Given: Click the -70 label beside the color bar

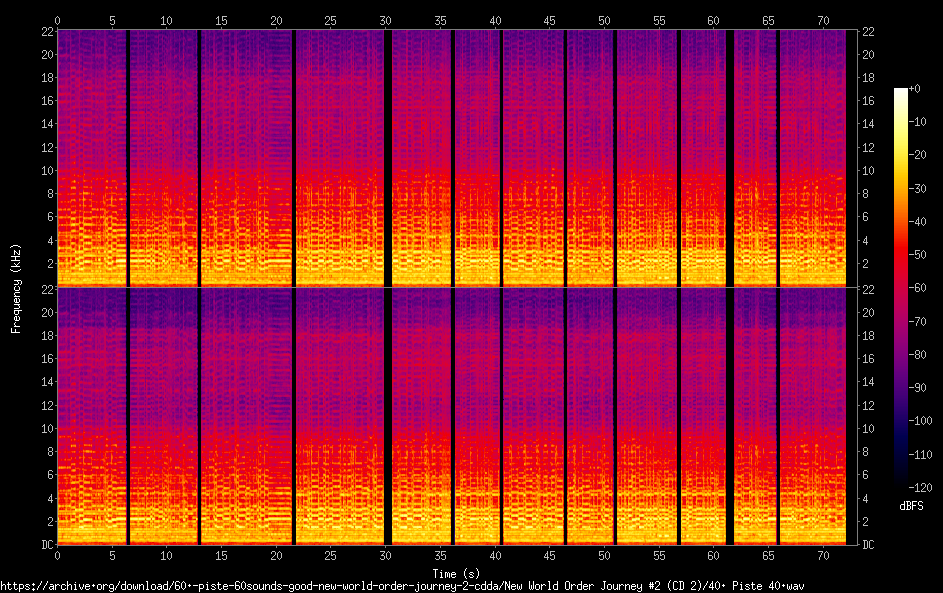Looking at the screenshot, I should click(918, 321).
